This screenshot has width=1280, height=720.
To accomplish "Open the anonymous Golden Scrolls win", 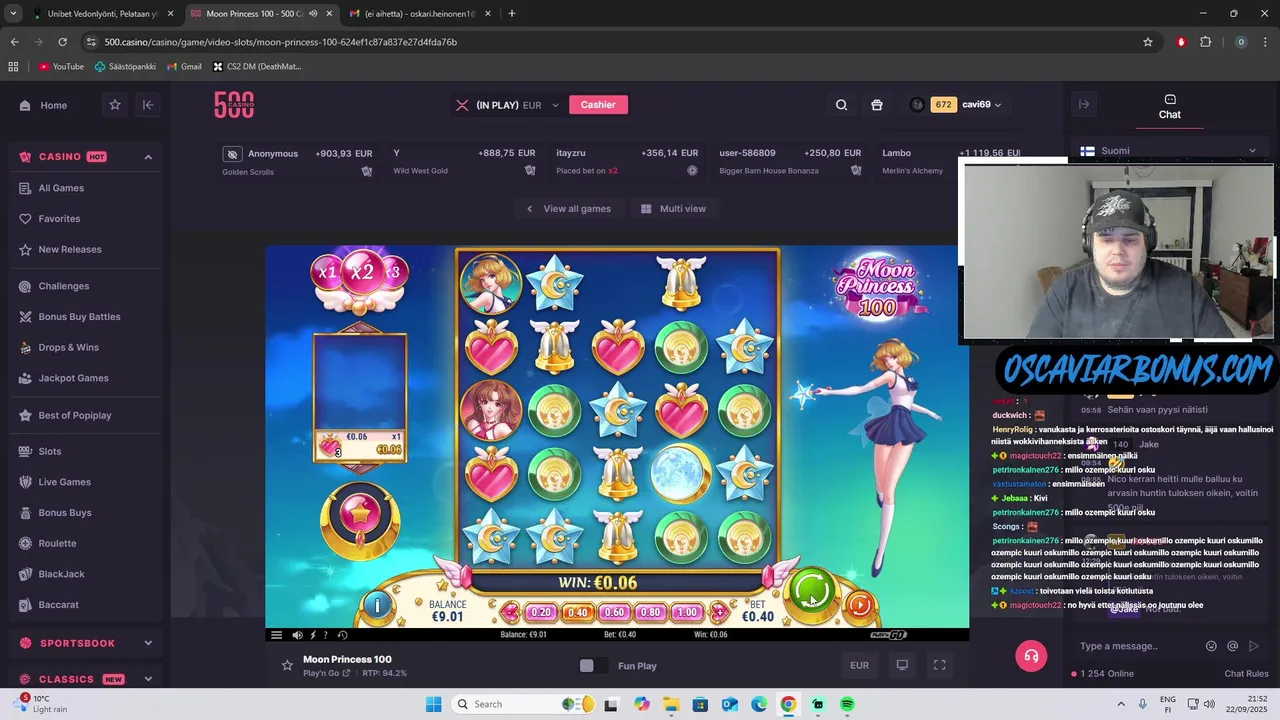I will click(297, 162).
